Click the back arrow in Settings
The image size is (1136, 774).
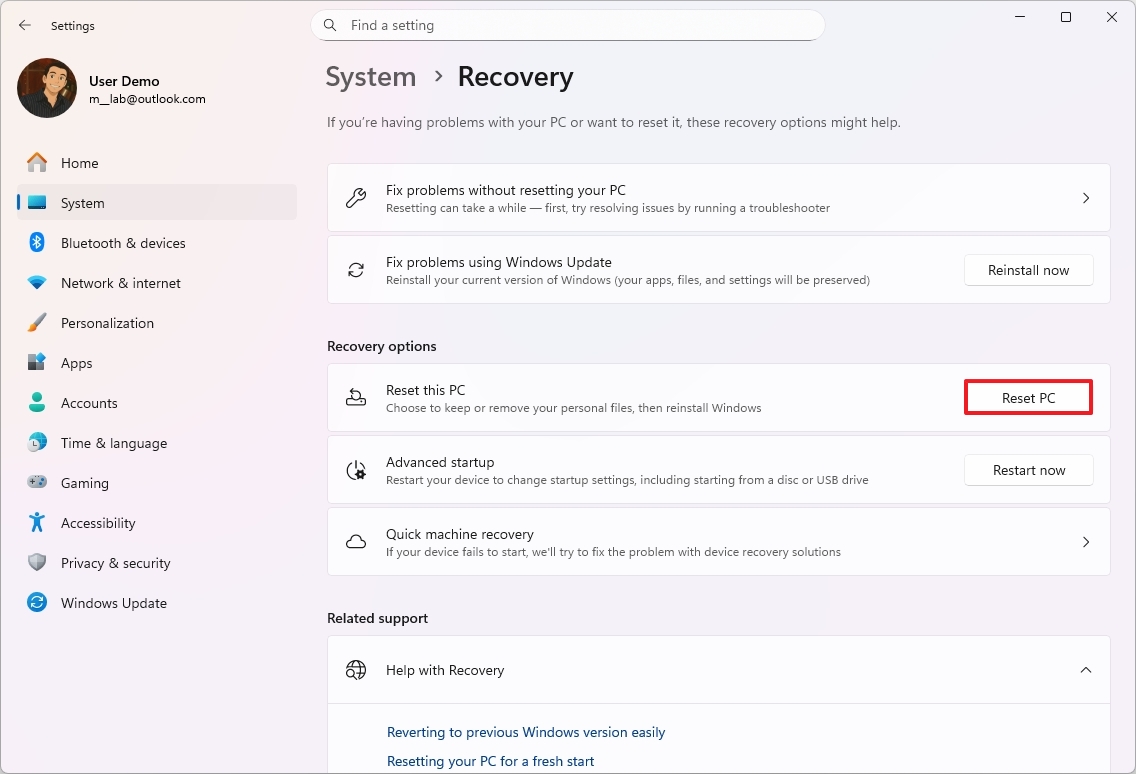point(25,25)
